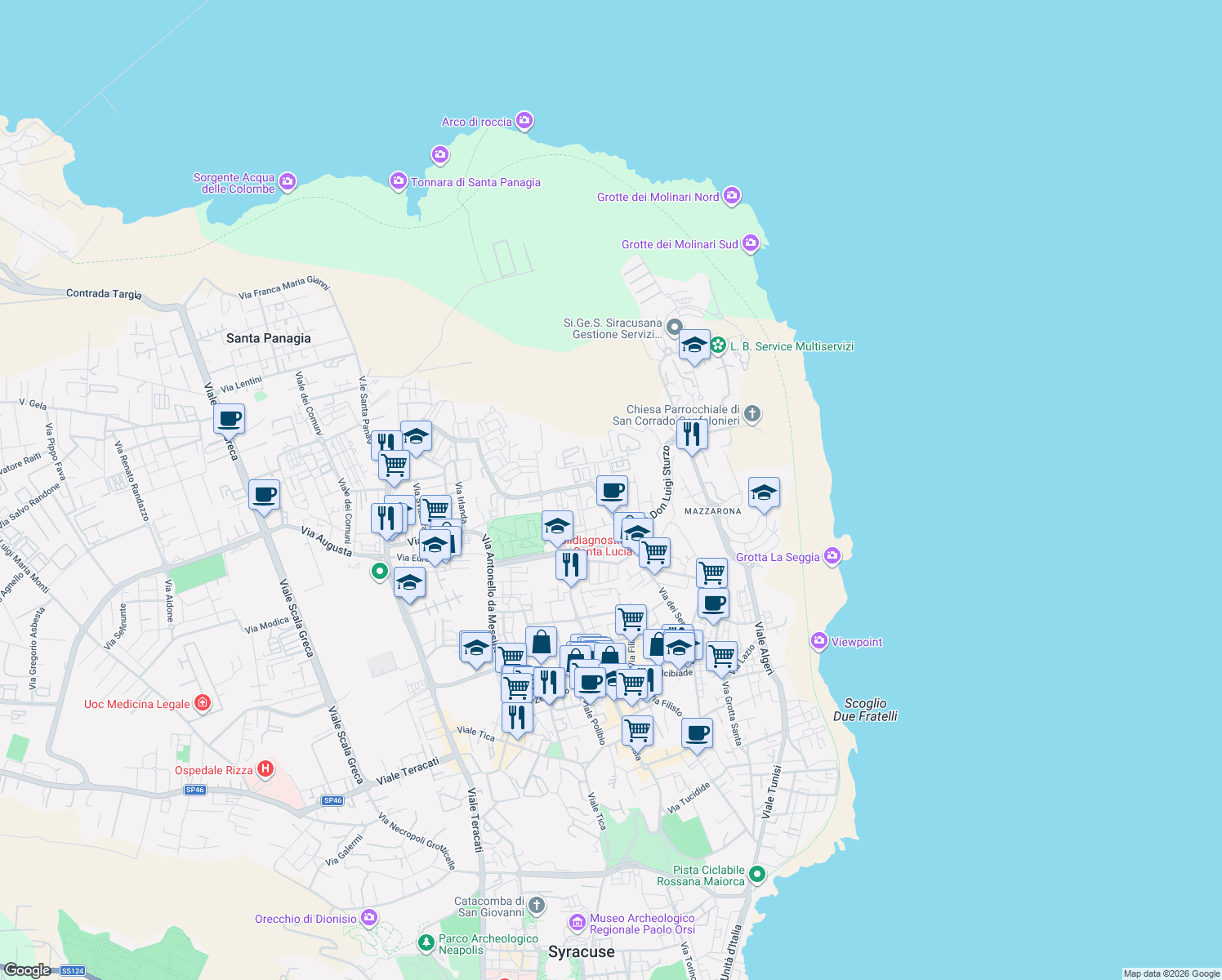Click the Si.Ge.S. Siracusana grey pin

click(674, 327)
